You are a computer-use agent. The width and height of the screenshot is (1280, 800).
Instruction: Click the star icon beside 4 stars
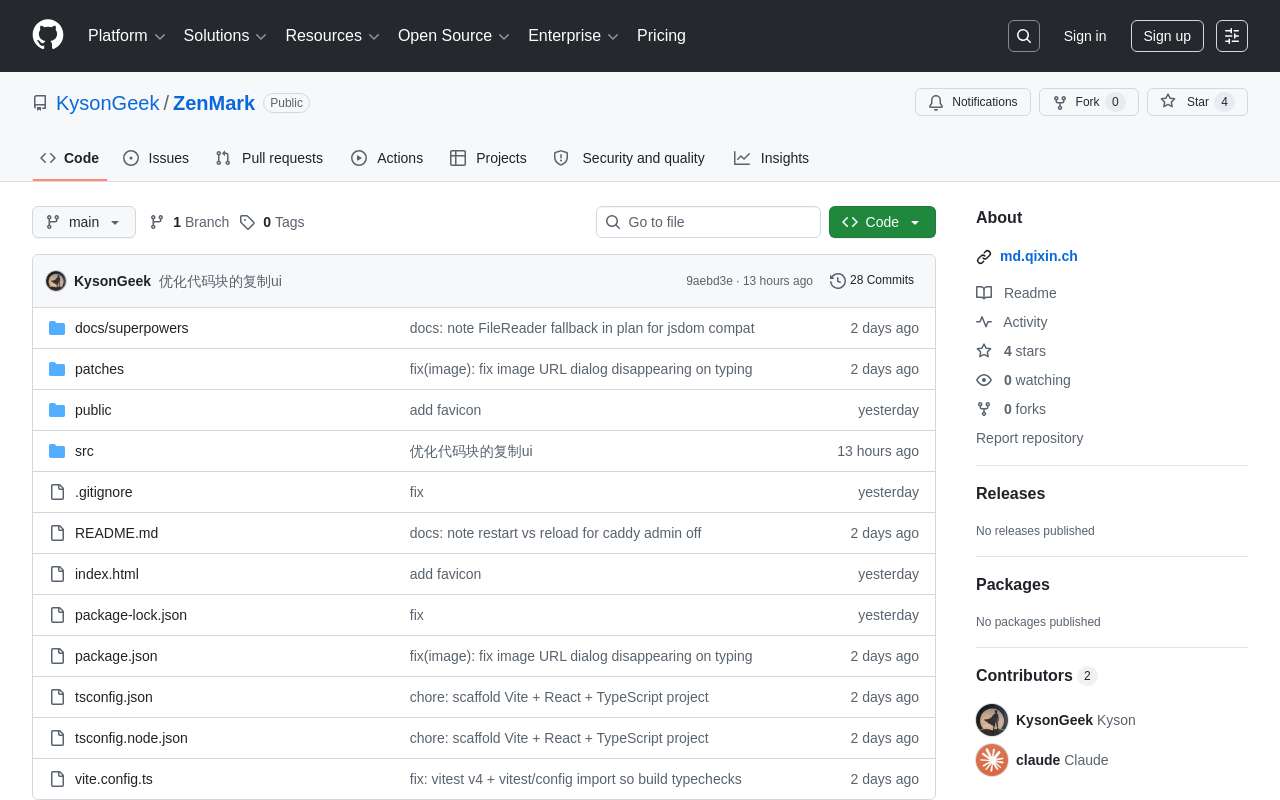point(984,351)
